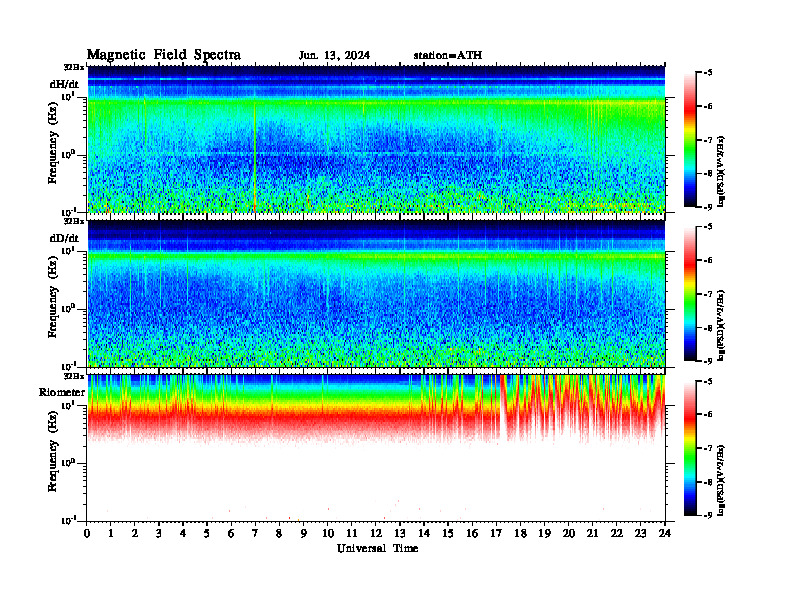The image size is (792, 612).
Task: Click the "Riometer" panel label
Action: [x=62, y=392]
